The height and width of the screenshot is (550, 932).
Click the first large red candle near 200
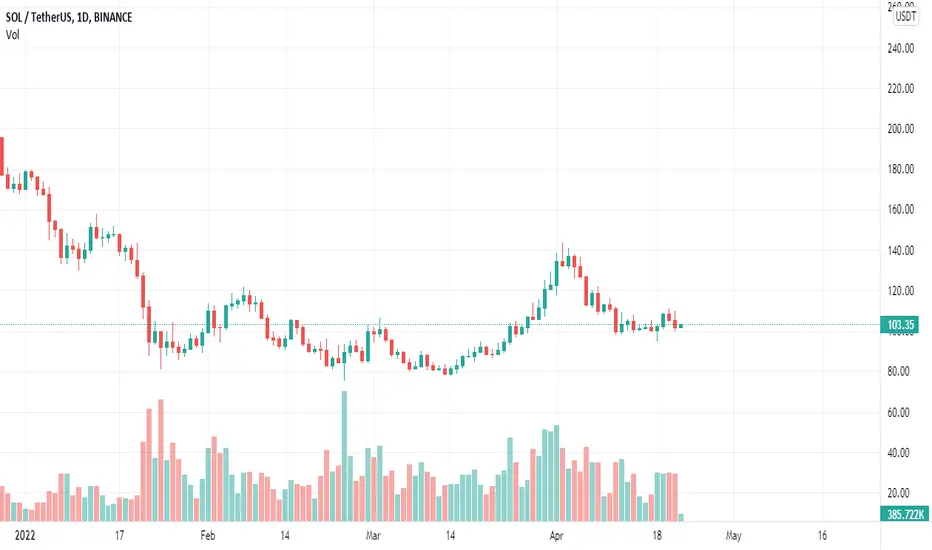pyautogui.click(x=2, y=156)
